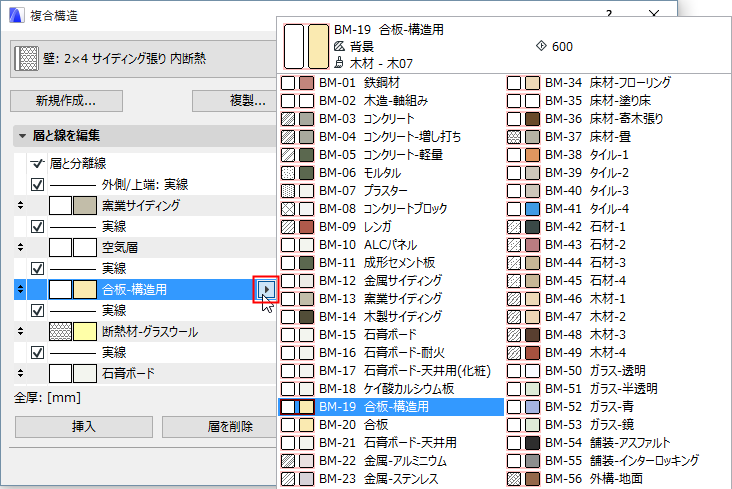Select BM-12 金属サイディング text
This screenshot has height=489, width=732.
380,281
